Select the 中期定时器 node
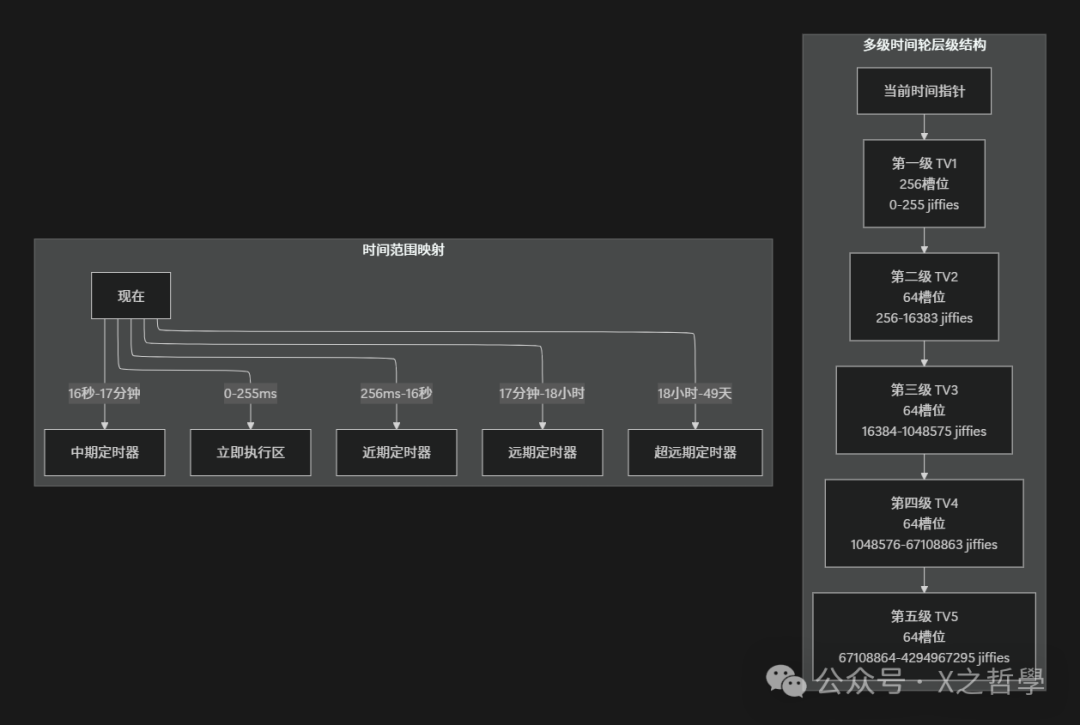 pyautogui.click(x=105, y=452)
